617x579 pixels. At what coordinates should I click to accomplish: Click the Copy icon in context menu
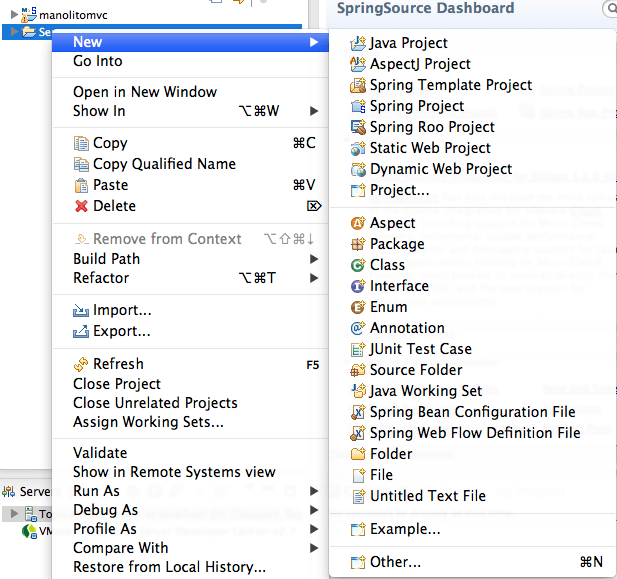click(81, 143)
